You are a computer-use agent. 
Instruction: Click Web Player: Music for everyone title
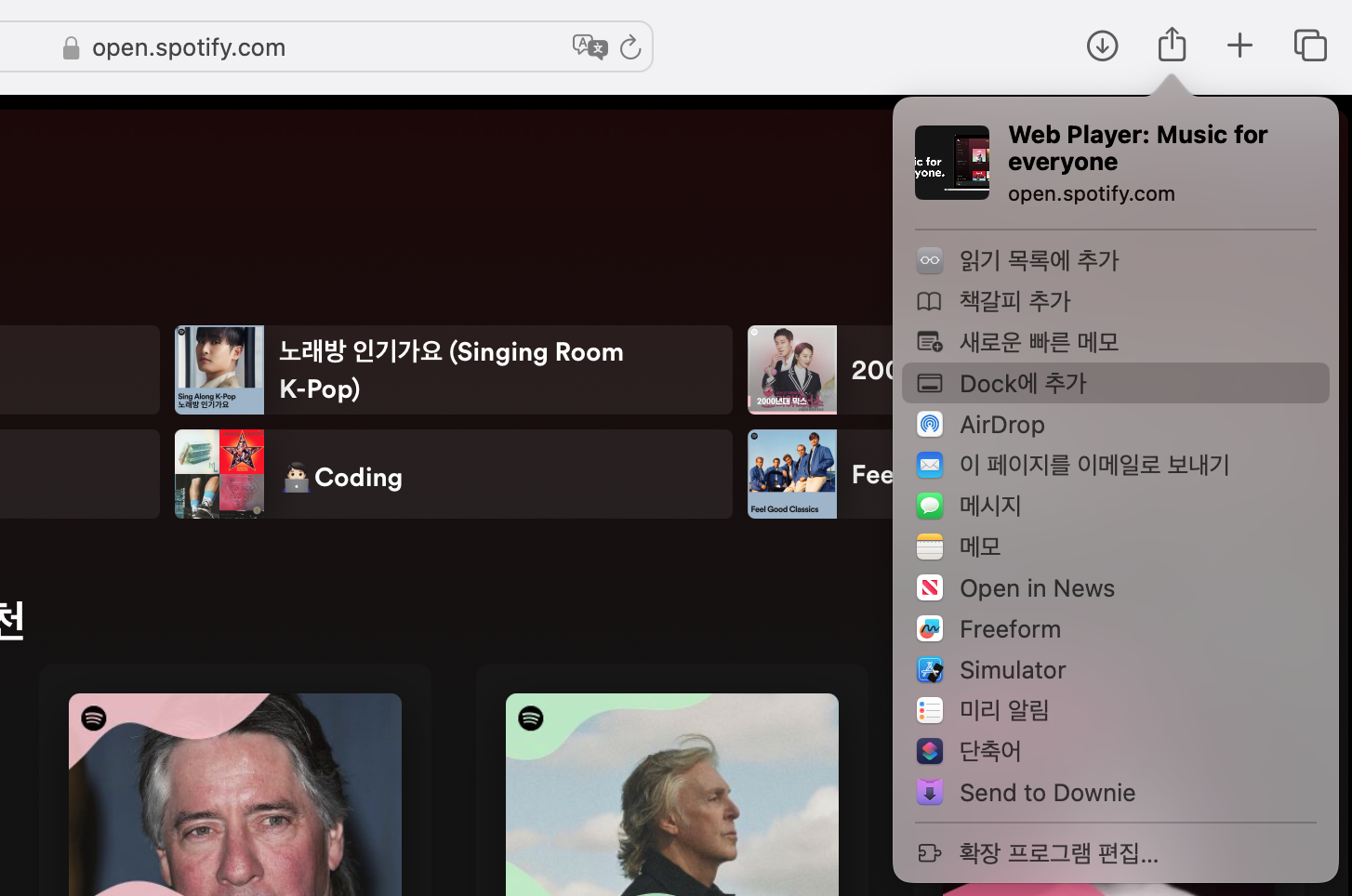(x=1138, y=148)
